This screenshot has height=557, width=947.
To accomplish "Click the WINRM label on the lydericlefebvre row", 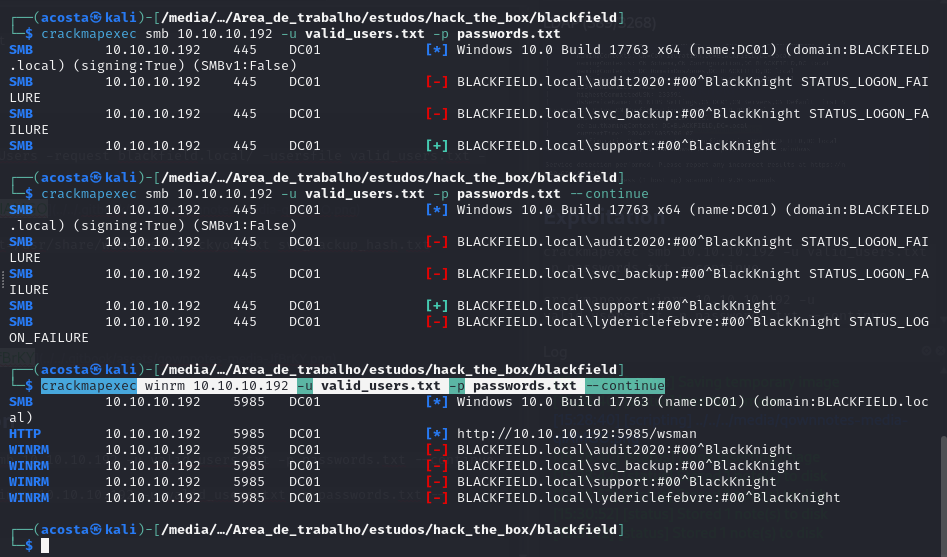I will click(29, 498).
